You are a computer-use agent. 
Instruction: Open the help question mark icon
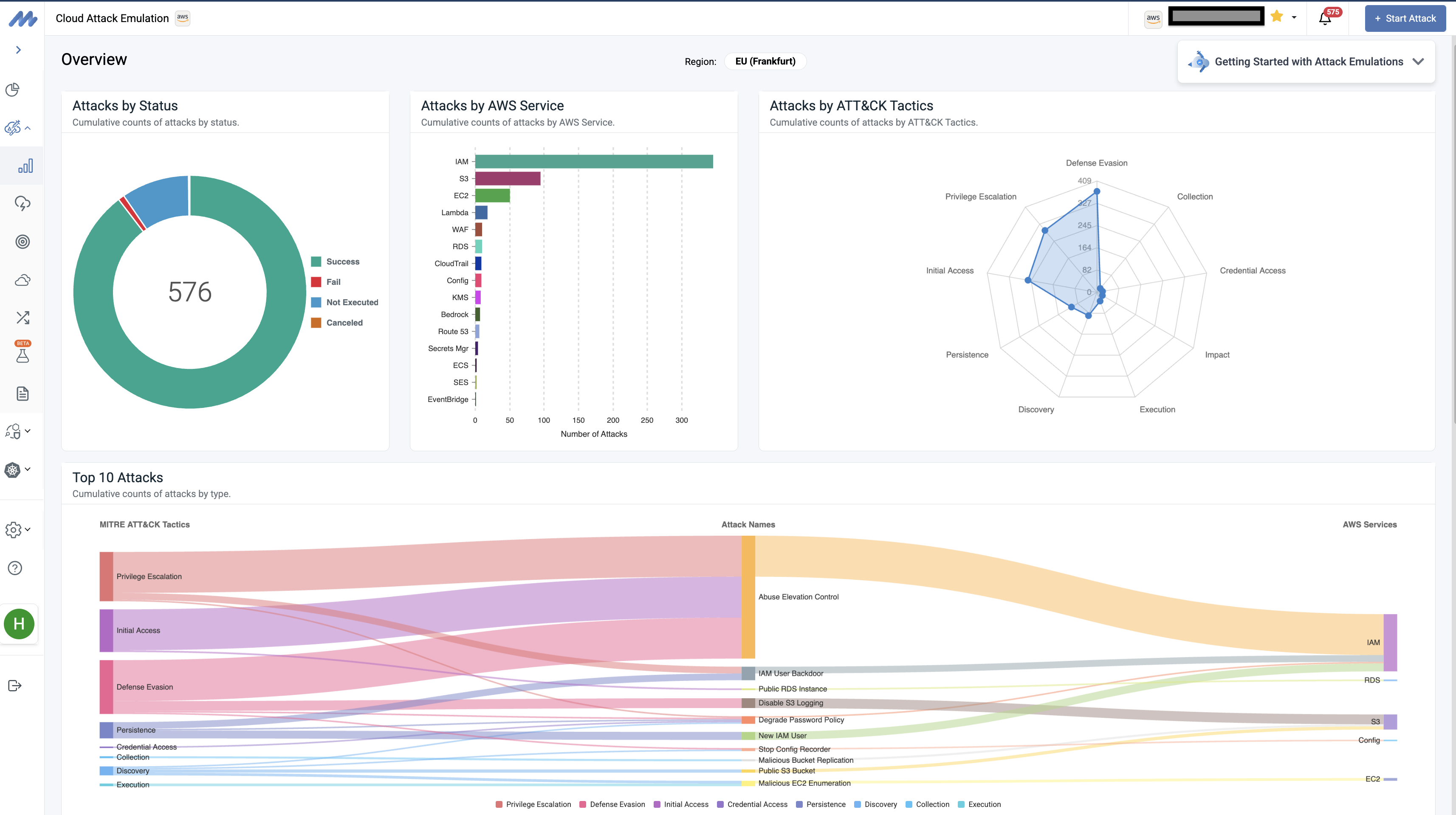pyautogui.click(x=15, y=568)
